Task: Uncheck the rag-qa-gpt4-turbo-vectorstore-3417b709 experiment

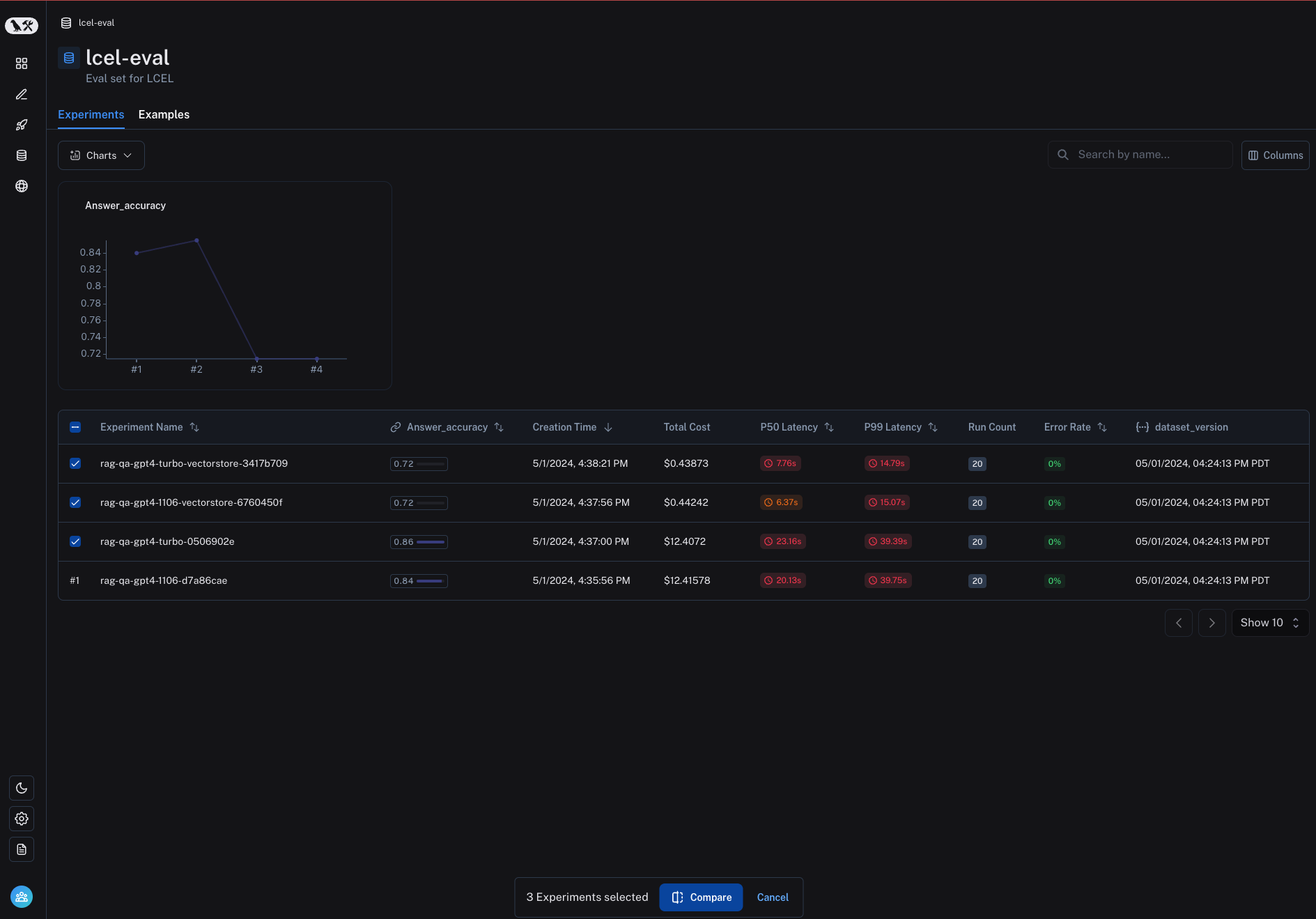Action: click(x=75, y=463)
